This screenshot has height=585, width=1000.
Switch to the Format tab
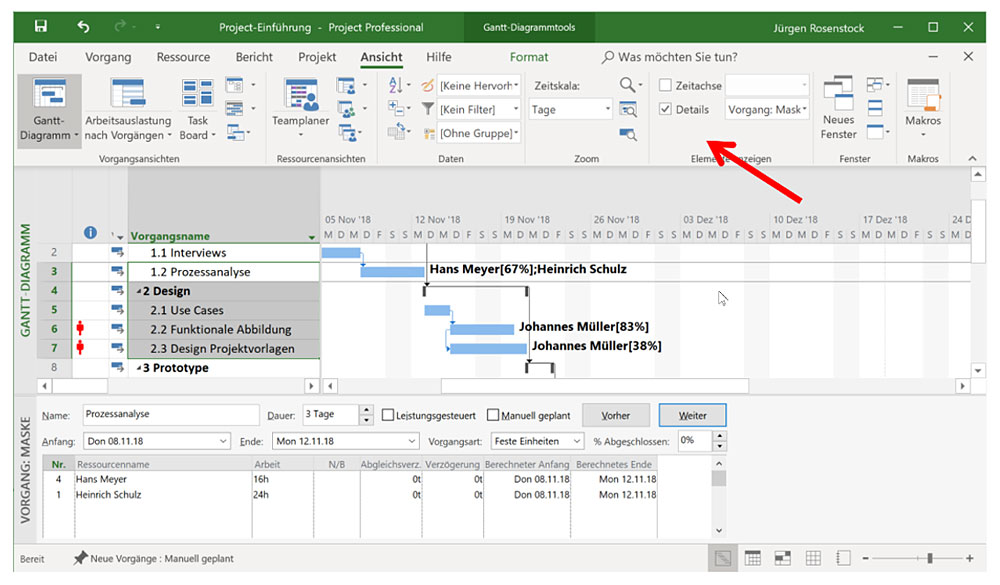[x=529, y=57]
